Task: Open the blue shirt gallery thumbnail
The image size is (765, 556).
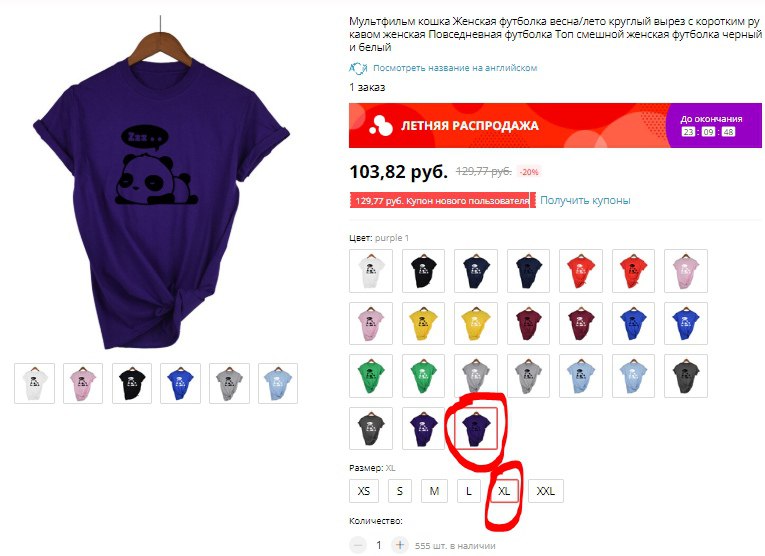Action: [181, 383]
